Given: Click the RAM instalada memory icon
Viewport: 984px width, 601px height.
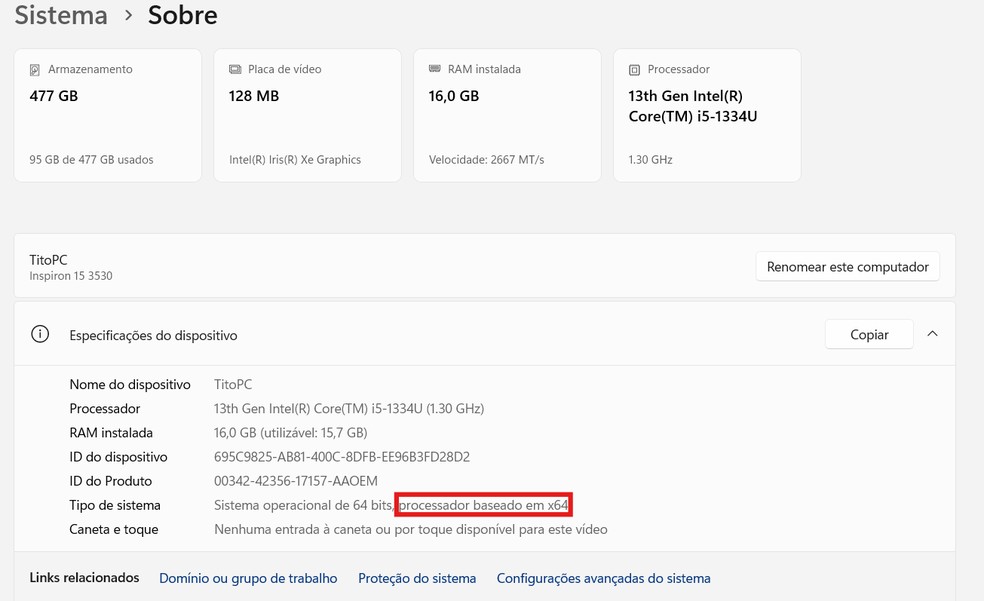Looking at the screenshot, I should pos(433,69).
